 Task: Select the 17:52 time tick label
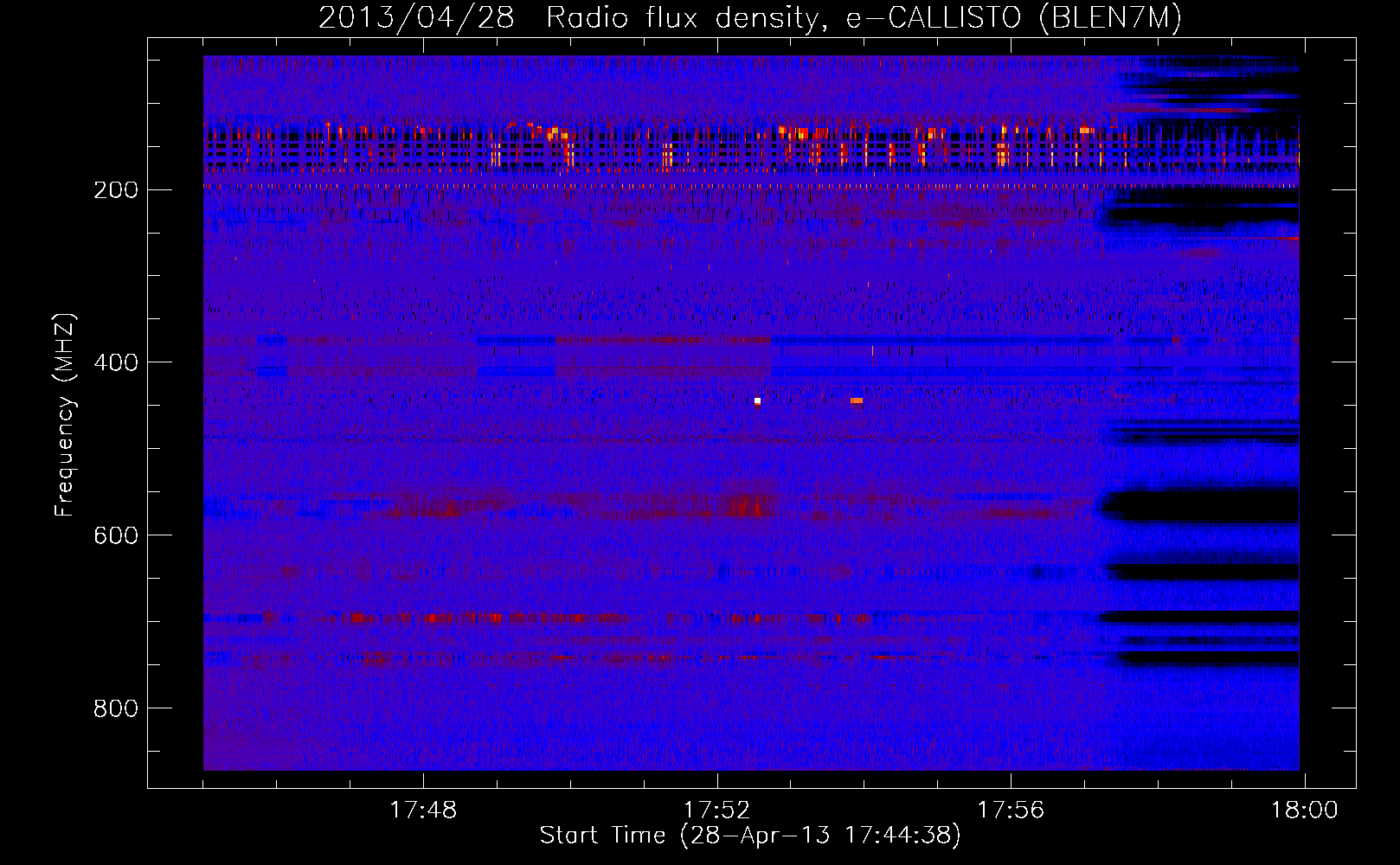coord(717,811)
